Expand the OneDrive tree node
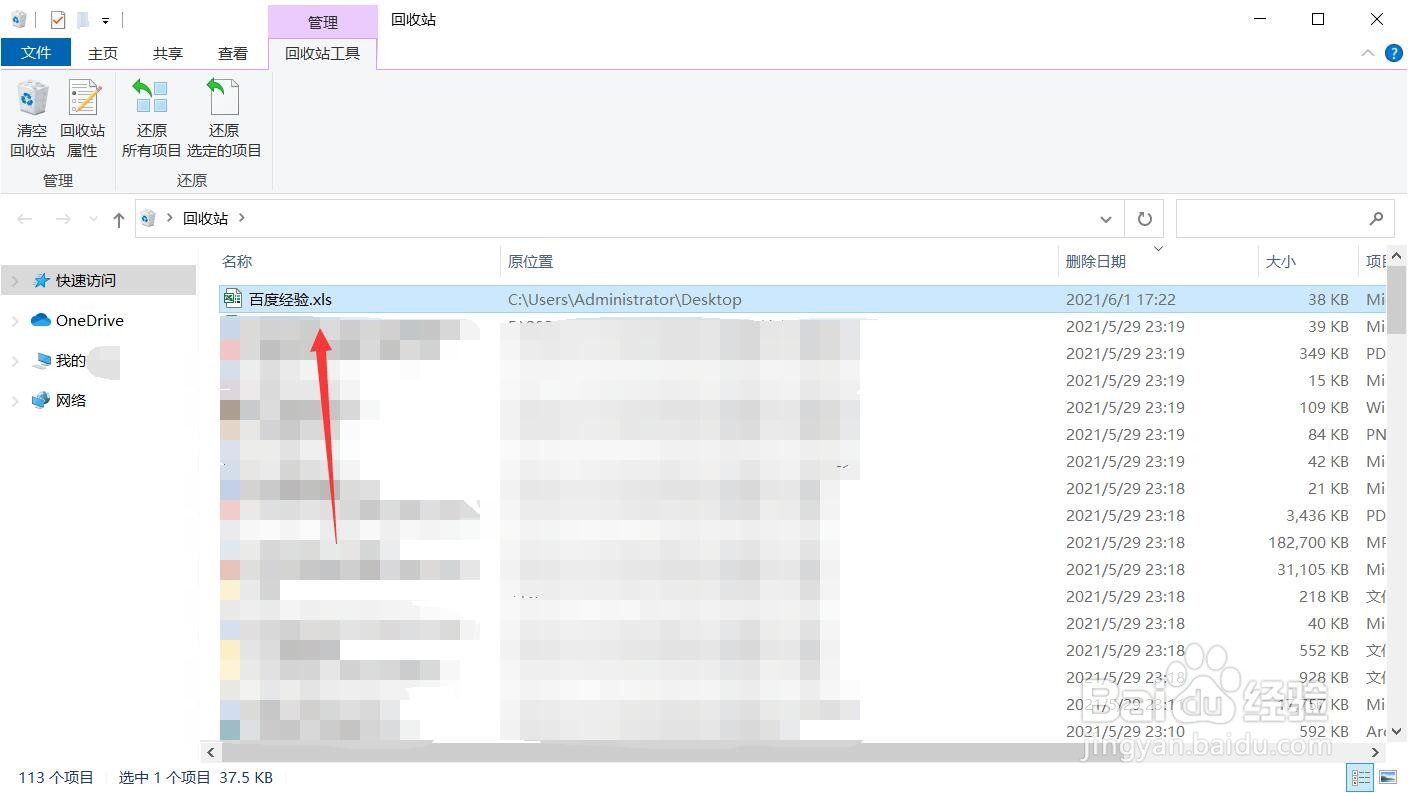The image size is (1408, 793). tap(15, 321)
